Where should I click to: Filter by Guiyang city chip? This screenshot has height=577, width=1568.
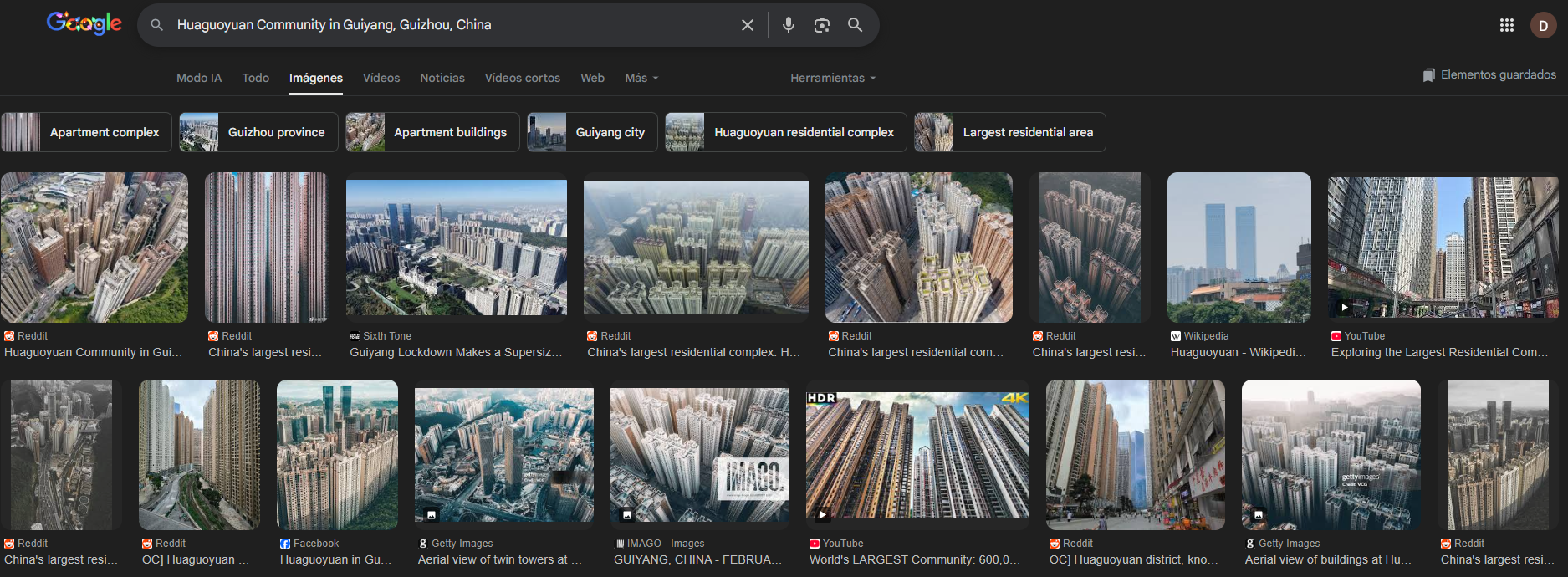592,132
